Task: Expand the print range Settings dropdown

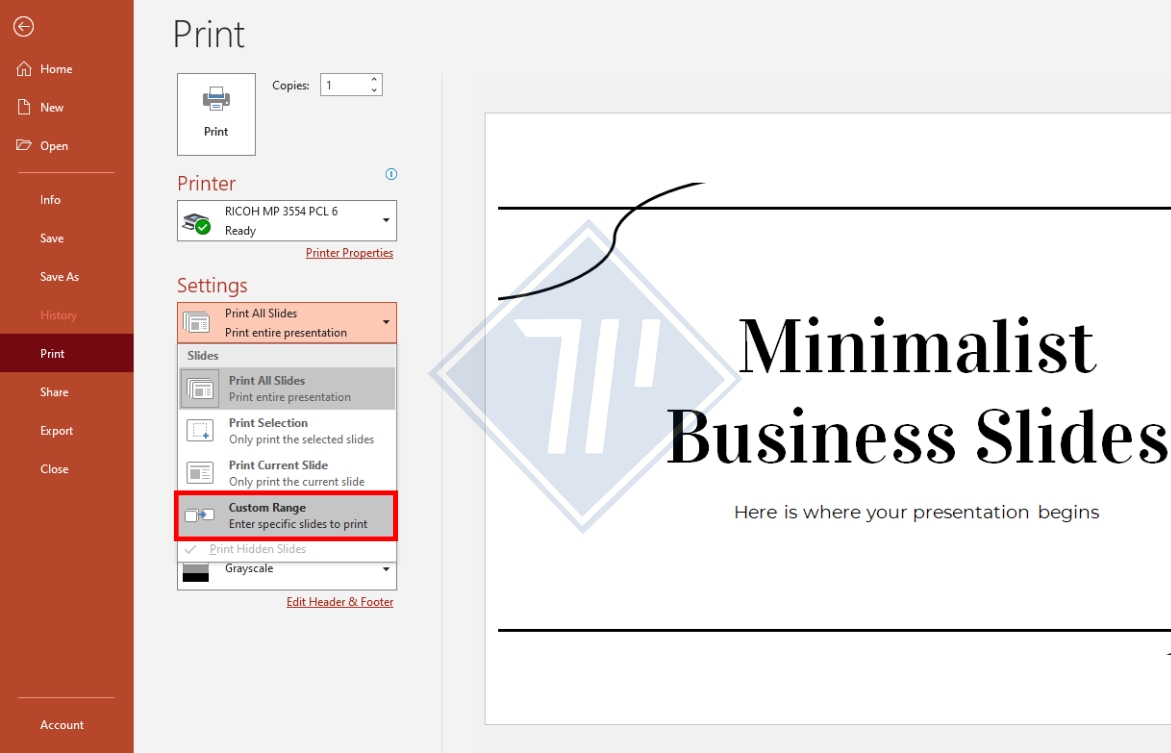Action: pos(384,322)
